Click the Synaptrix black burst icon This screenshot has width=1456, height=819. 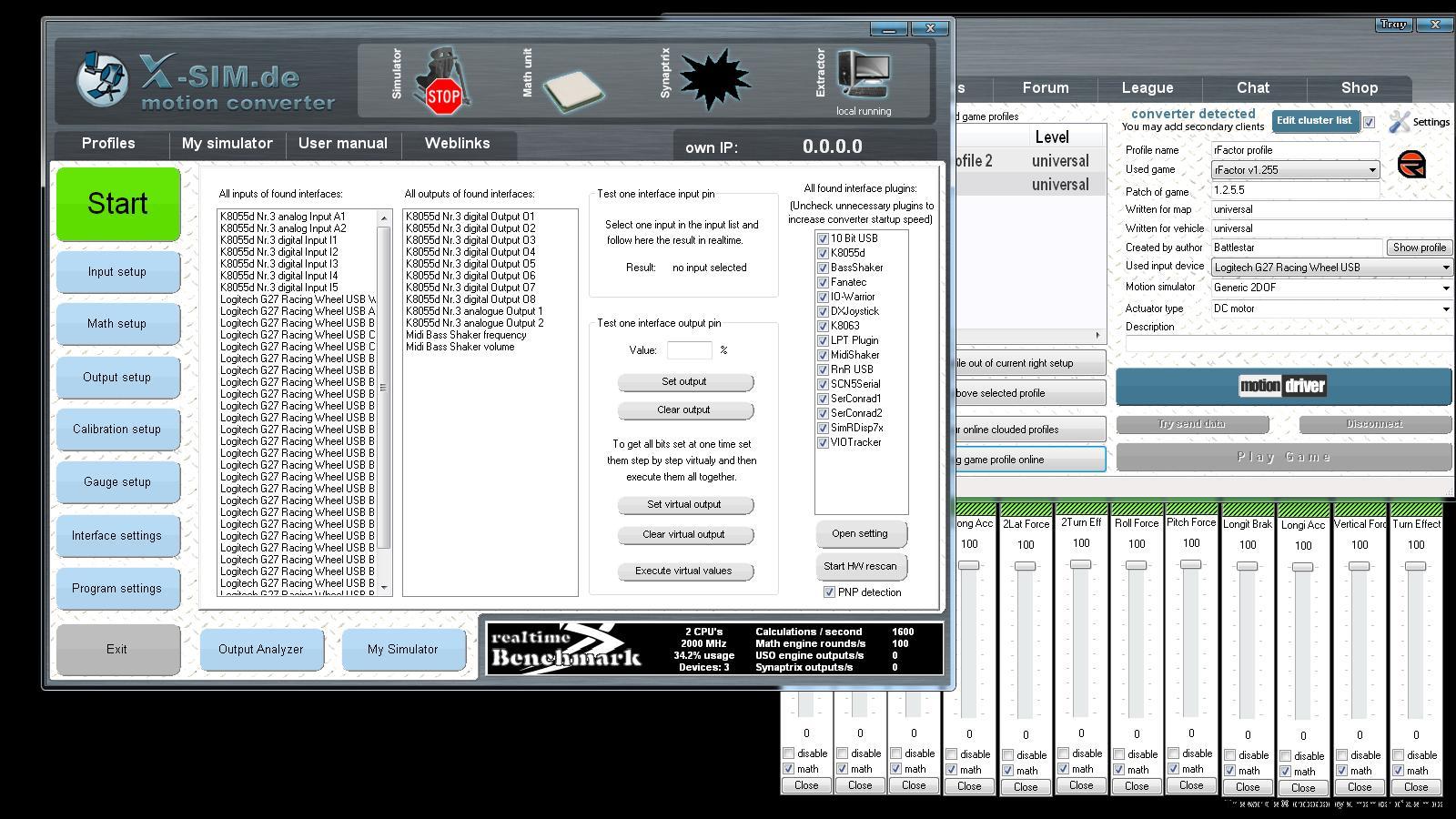715,80
